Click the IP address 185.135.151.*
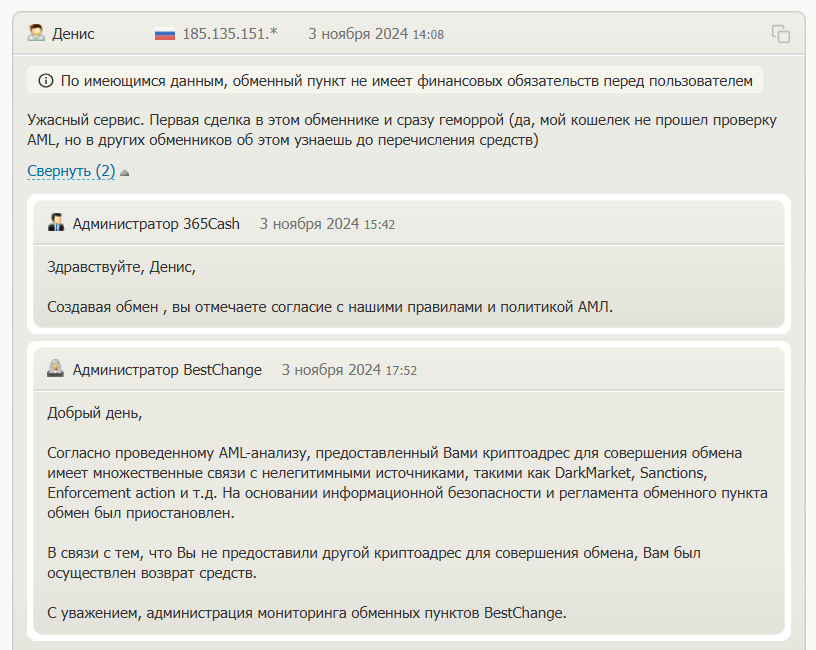Viewport: 816px width, 650px height. tap(230, 34)
